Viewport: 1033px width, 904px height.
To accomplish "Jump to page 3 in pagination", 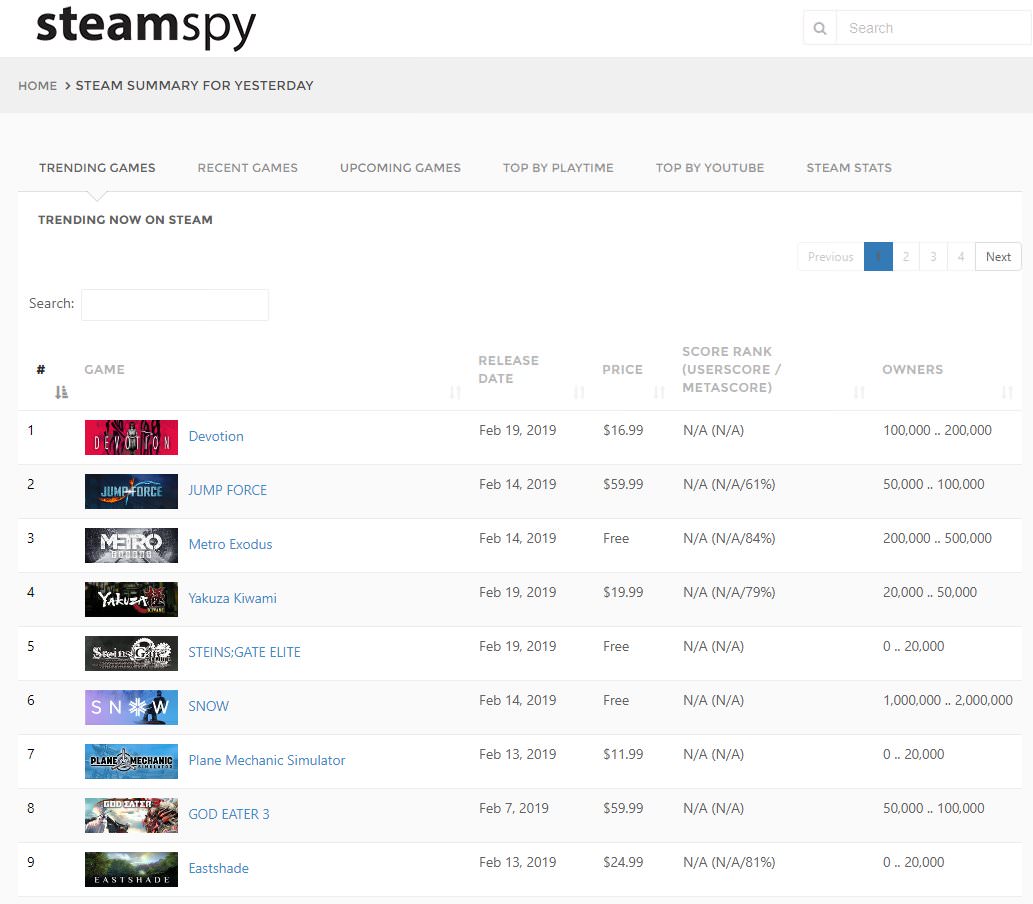I will [x=933, y=257].
